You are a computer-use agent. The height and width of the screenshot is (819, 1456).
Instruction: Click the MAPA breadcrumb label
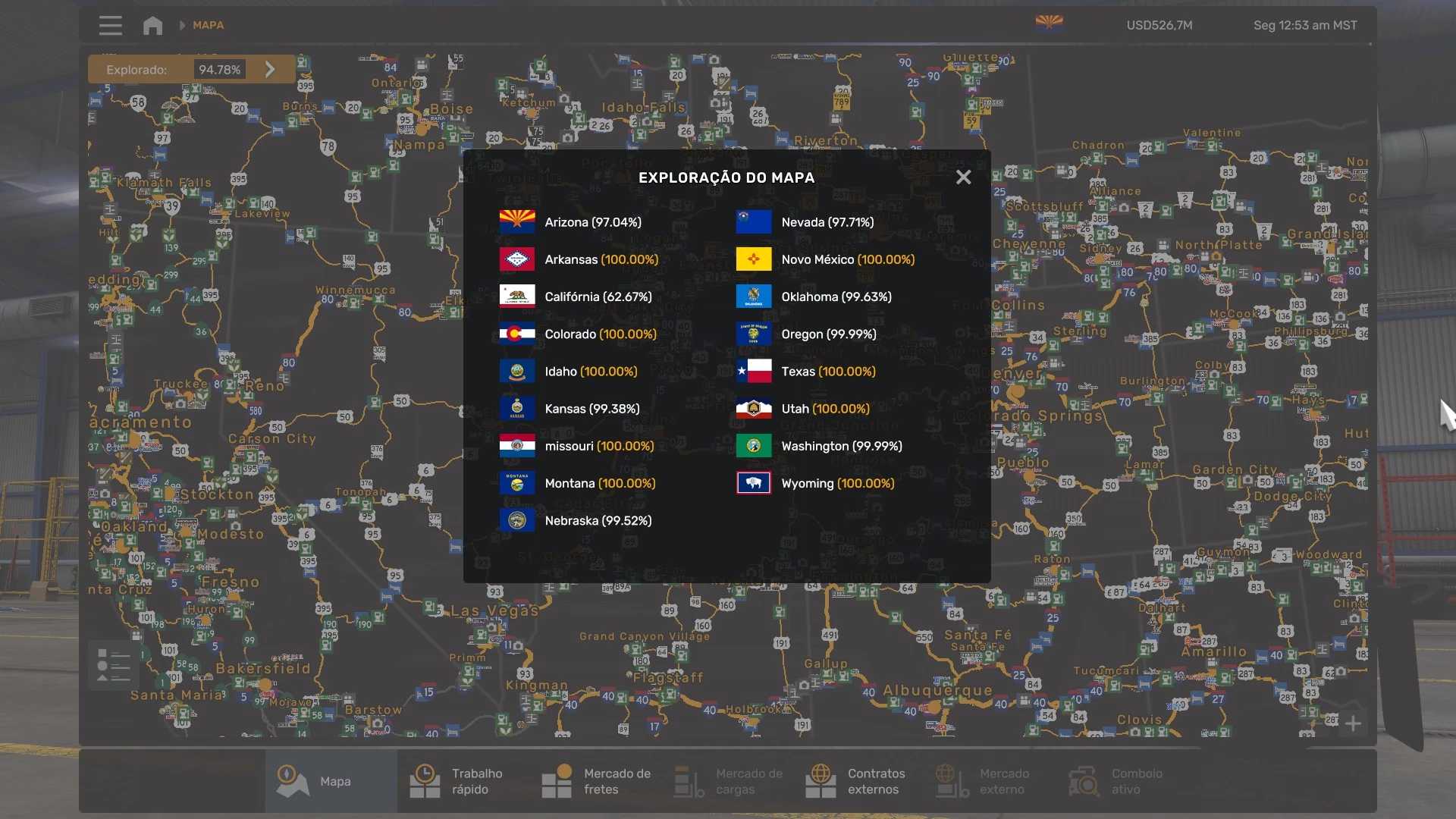[x=208, y=25]
